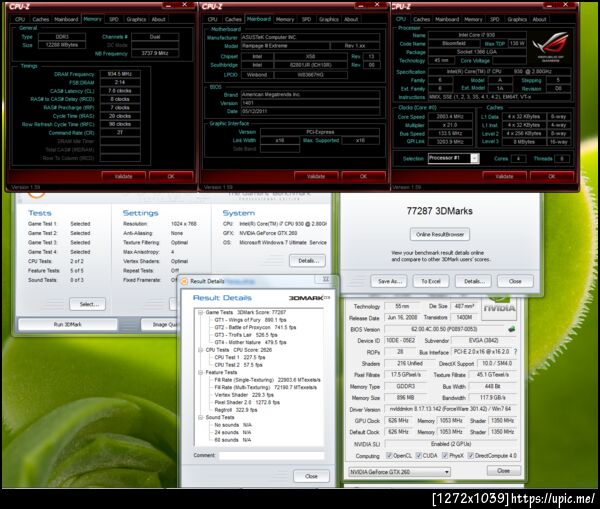
Task: Click Close in the 3DMark score window
Action: click(x=515, y=281)
